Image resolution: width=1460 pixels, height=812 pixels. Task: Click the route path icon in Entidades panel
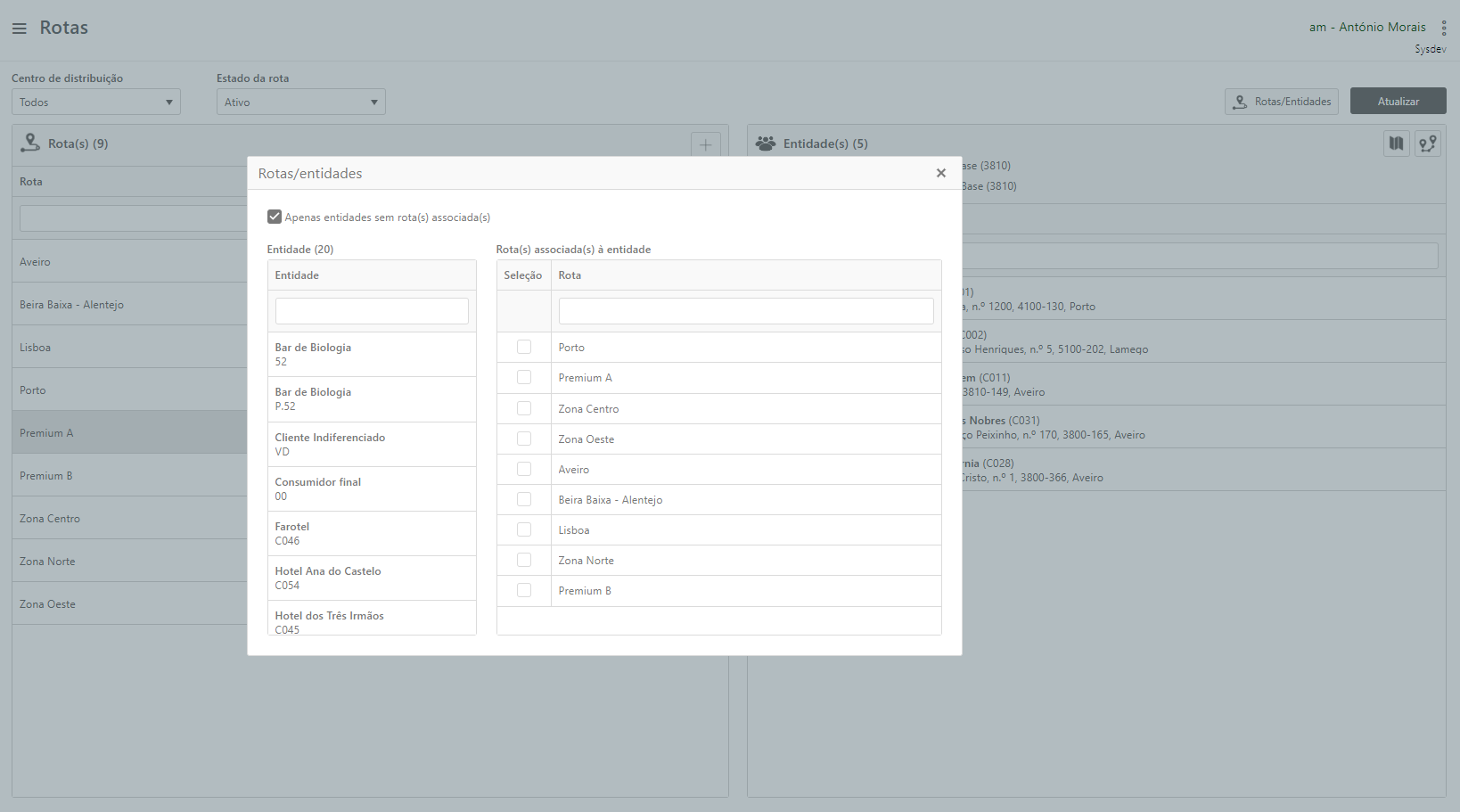pos(1427,144)
